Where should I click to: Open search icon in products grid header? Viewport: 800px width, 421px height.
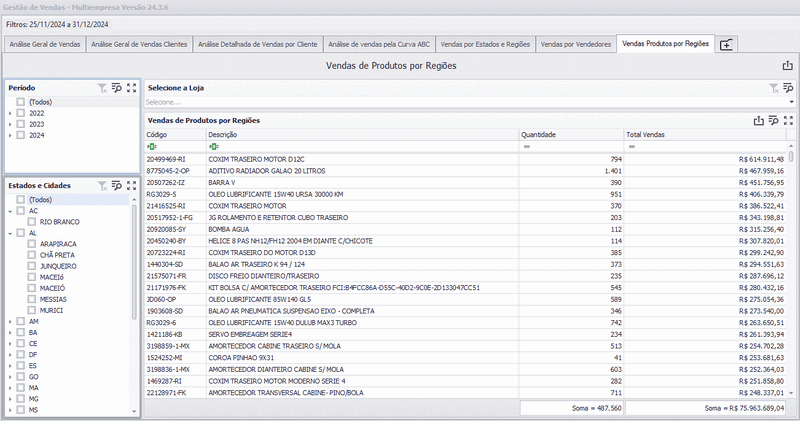click(773, 120)
